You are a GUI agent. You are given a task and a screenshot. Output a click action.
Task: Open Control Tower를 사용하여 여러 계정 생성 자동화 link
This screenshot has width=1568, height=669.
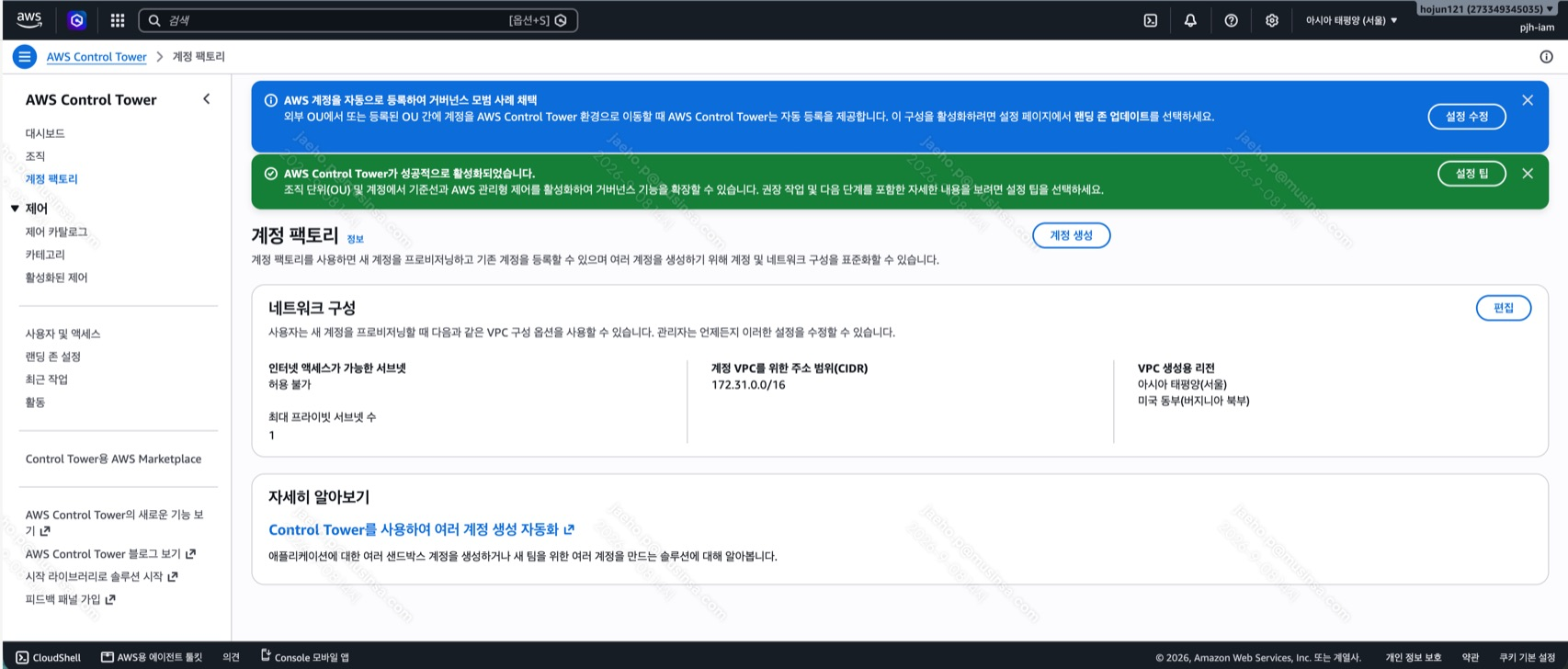pyautogui.click(x=421, y=529)
